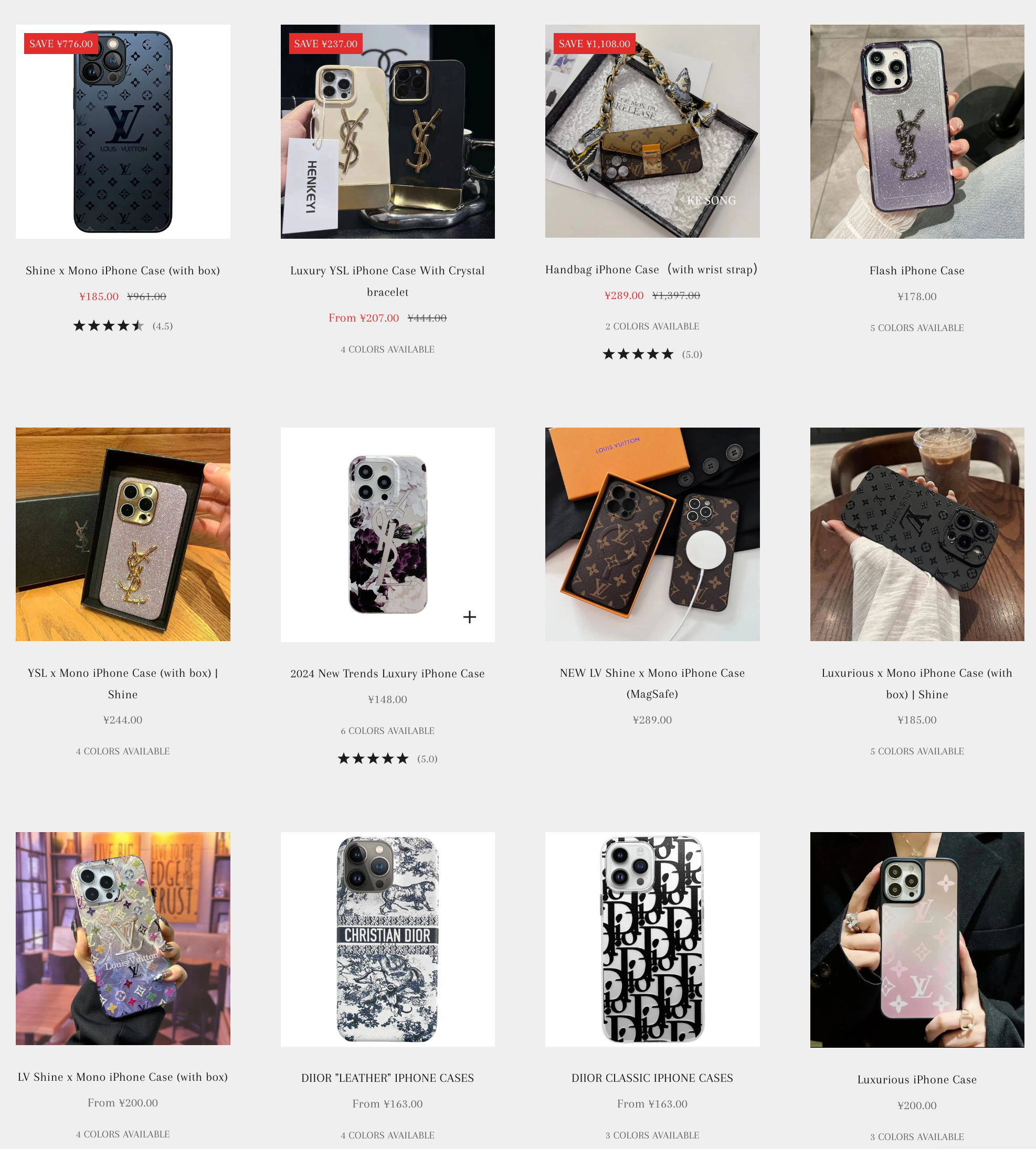Click the SAVE ¥237.00 badge

(x=325, y=44)
